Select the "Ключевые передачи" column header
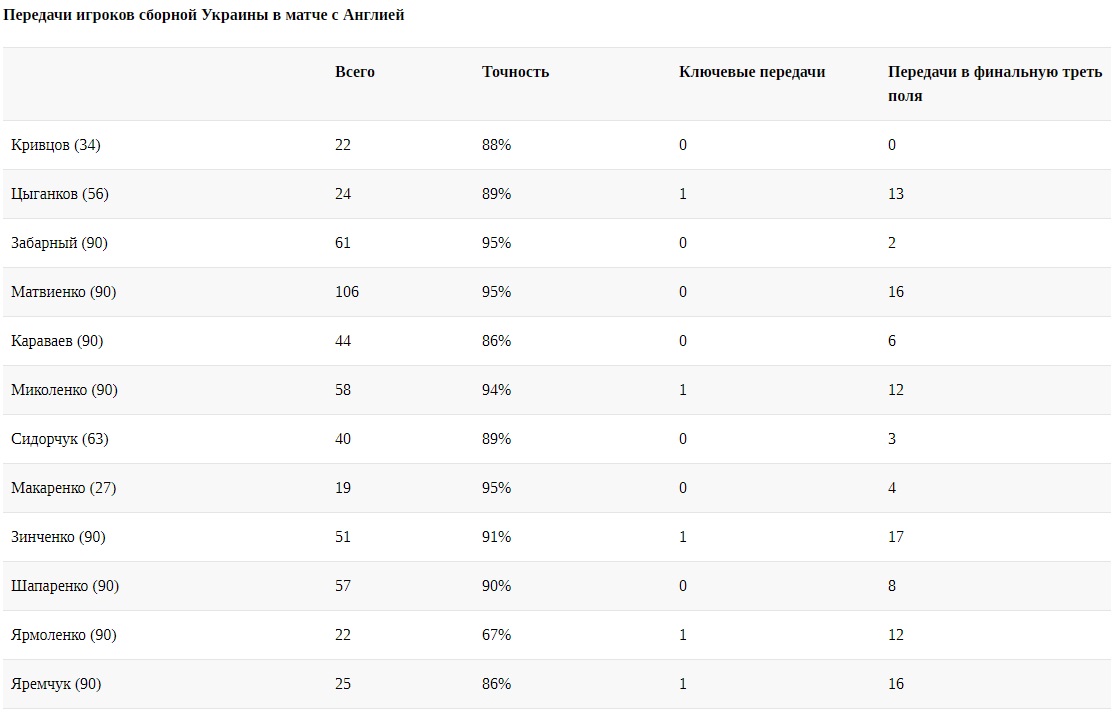 coord(752,72)
